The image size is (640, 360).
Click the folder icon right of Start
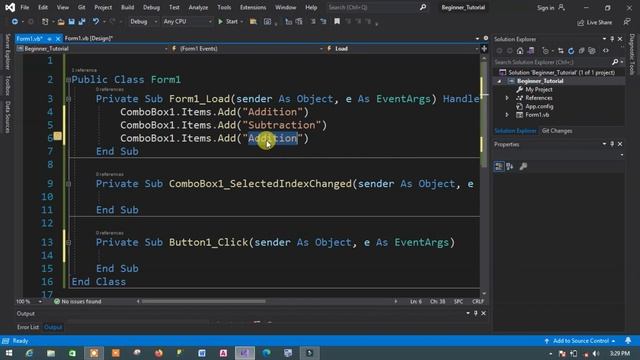(x=253, y=22)
